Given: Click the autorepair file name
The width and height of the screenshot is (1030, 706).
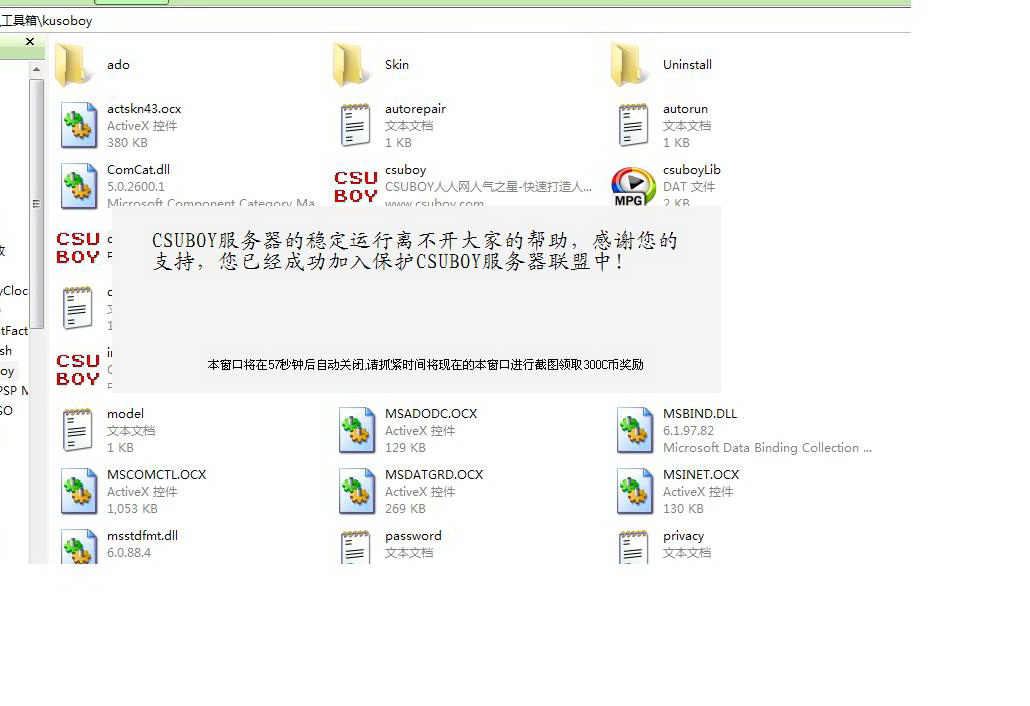Looking at the screenshot, I should [x=415, y=108].
